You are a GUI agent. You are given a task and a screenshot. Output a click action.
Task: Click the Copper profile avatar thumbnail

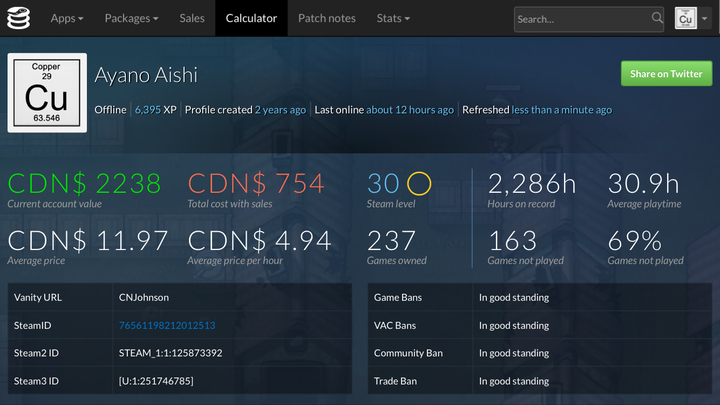(x=47, y=93)
